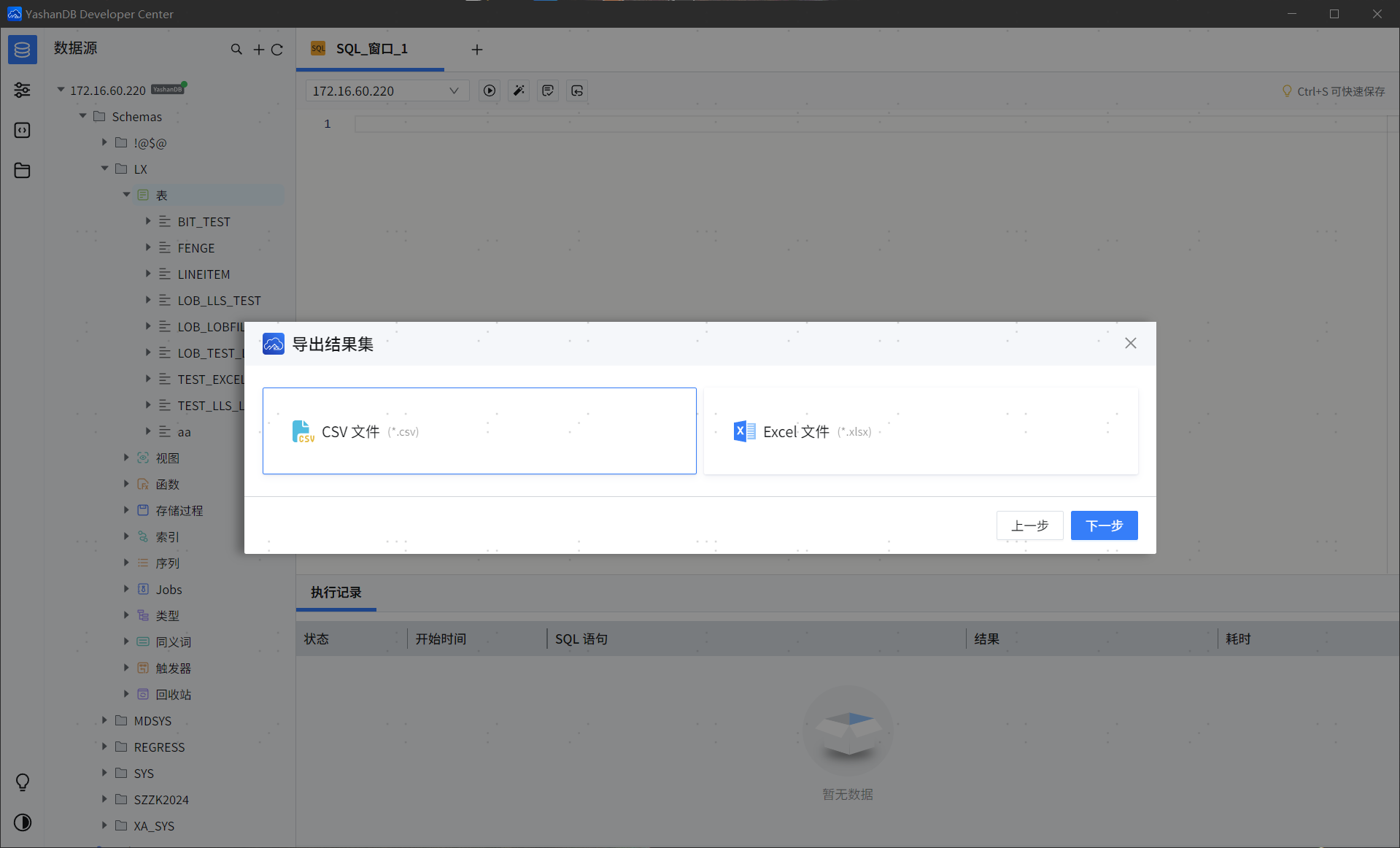Add a new data source
The image size is (1400, 848).
pyautogui.click(x=258, y=49)
